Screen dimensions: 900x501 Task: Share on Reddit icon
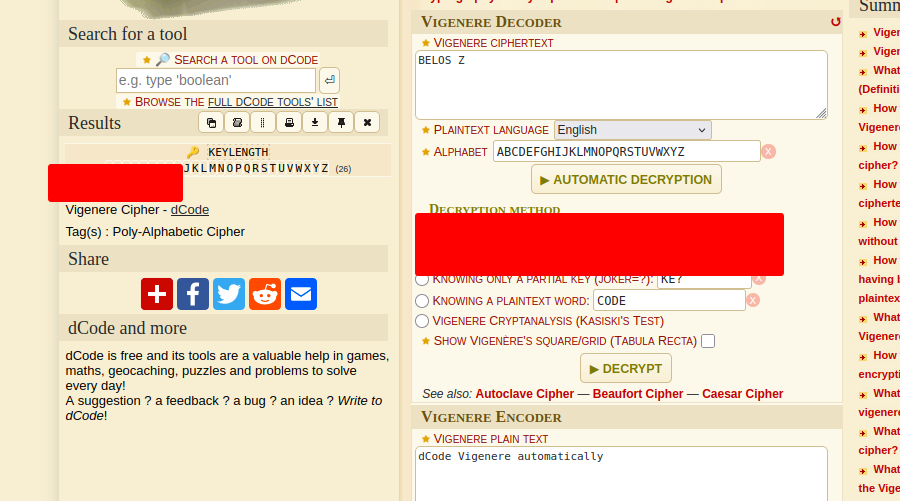(265, 294)
